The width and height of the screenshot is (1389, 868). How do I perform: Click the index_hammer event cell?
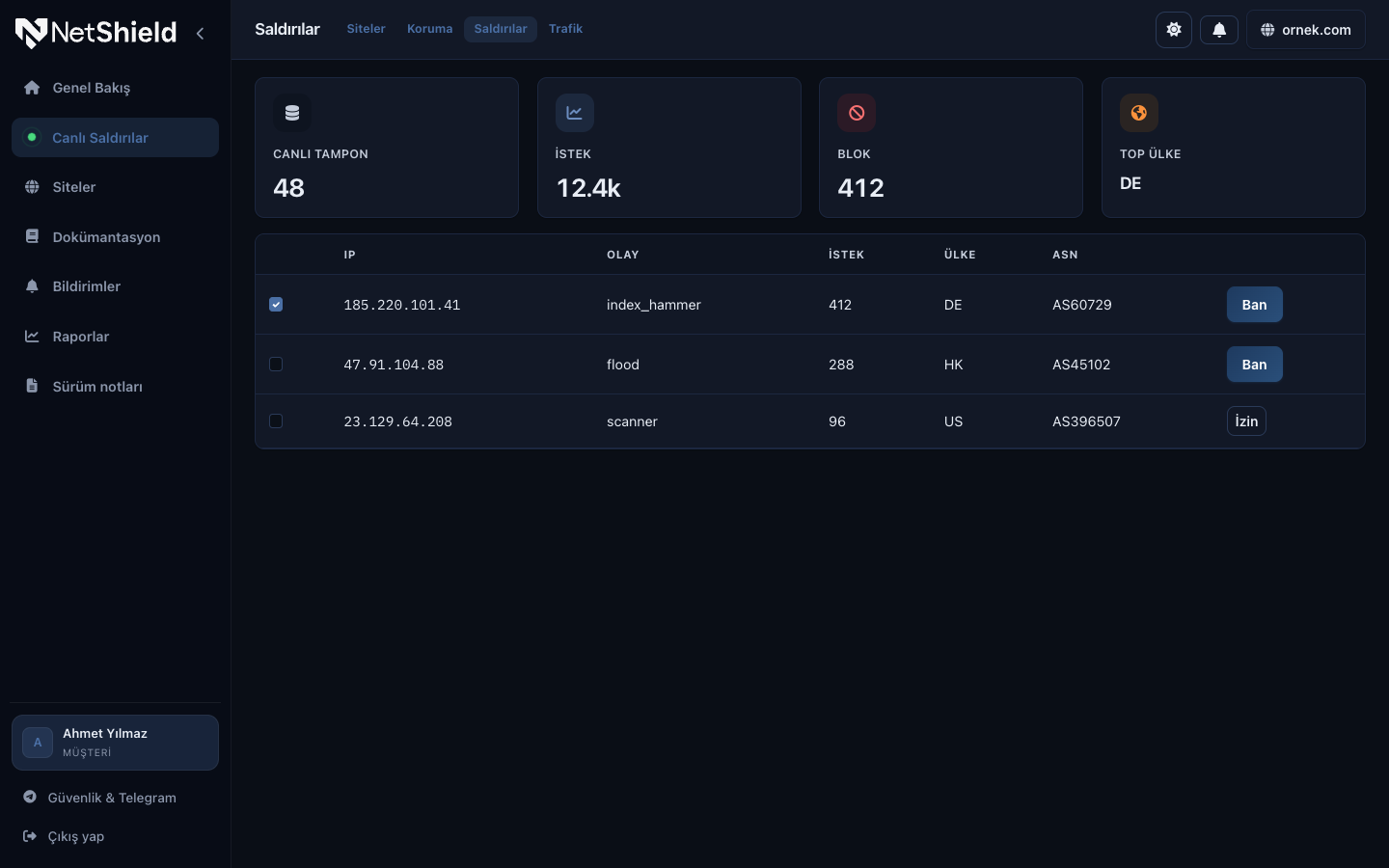click(x=654, y=305)
